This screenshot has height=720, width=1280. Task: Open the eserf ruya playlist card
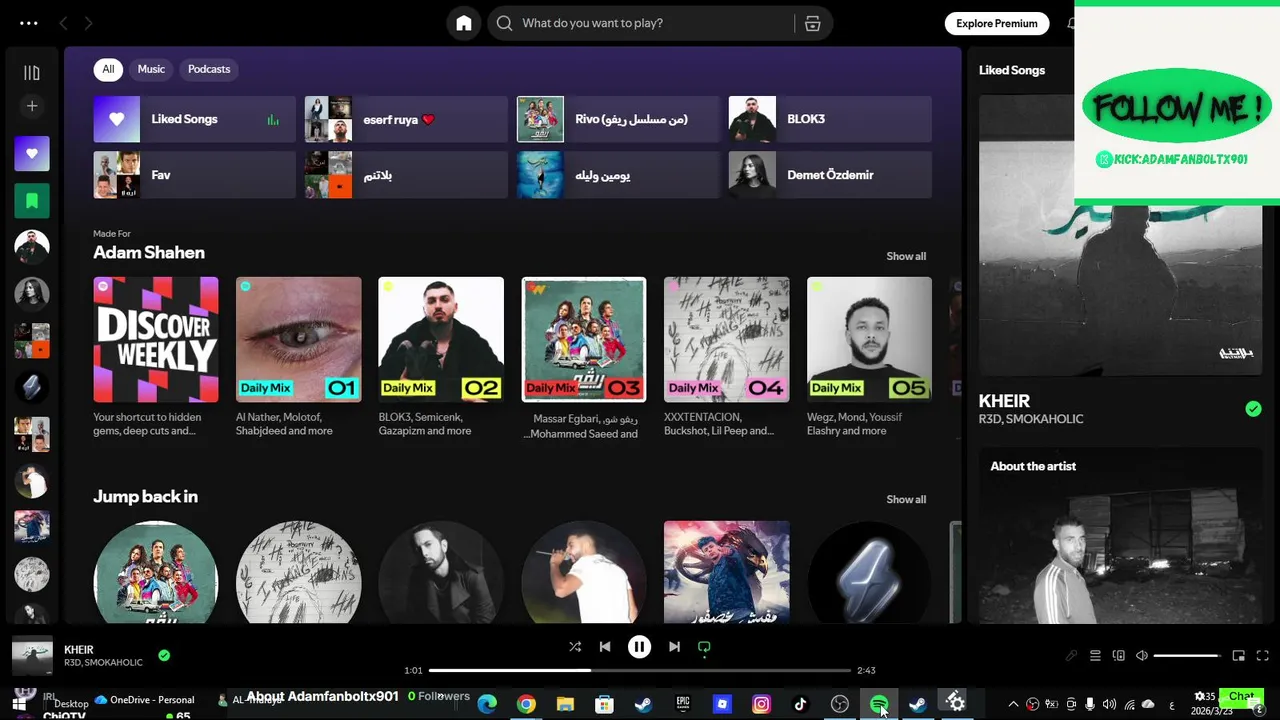pos(406,119)
